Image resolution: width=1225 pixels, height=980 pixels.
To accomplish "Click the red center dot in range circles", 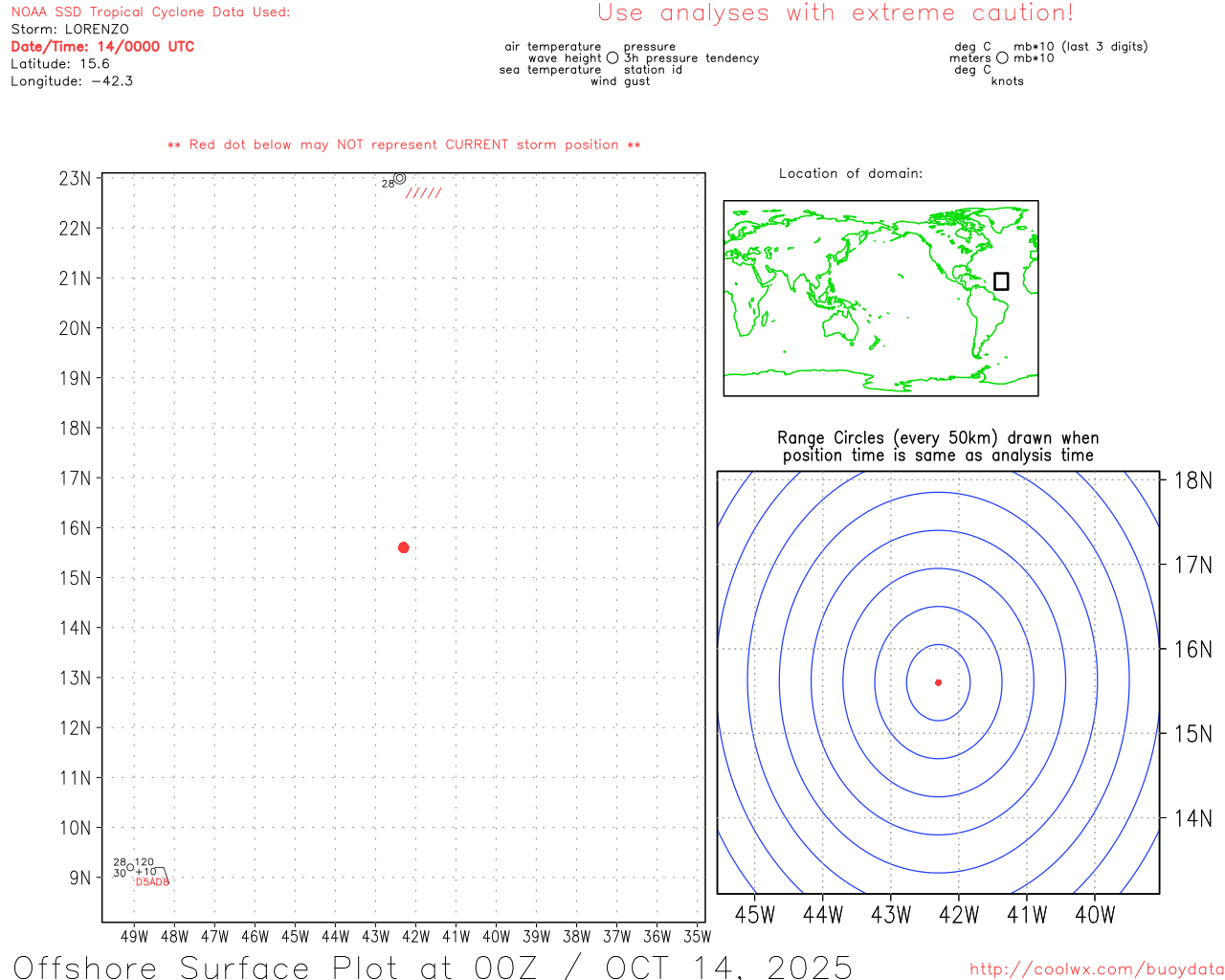I will click(x=938, y=682).
